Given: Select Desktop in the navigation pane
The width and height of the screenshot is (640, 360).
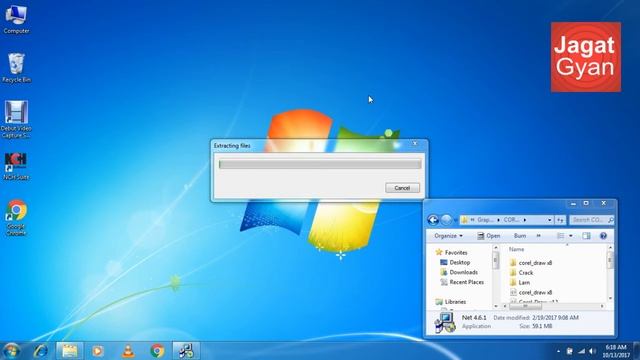Looking at the screenshot, I should [x=455, y=262].
